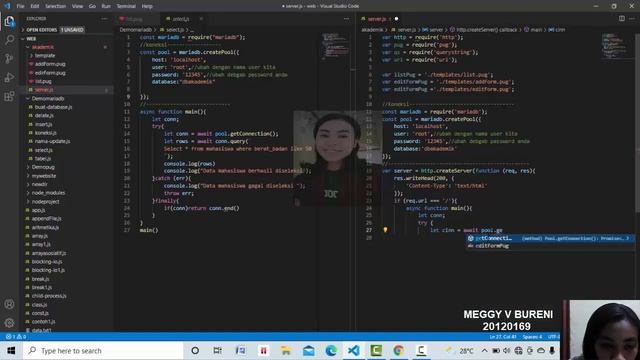The width and height of the screenshot is (640, 360).
Task: Show hidden system tray icons chevron
Action: (484, 351)
